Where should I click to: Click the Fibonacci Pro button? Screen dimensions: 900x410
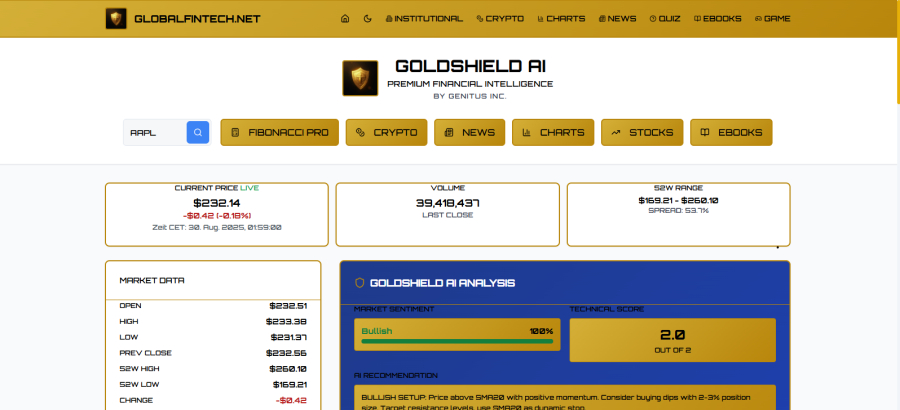[279, 132]
